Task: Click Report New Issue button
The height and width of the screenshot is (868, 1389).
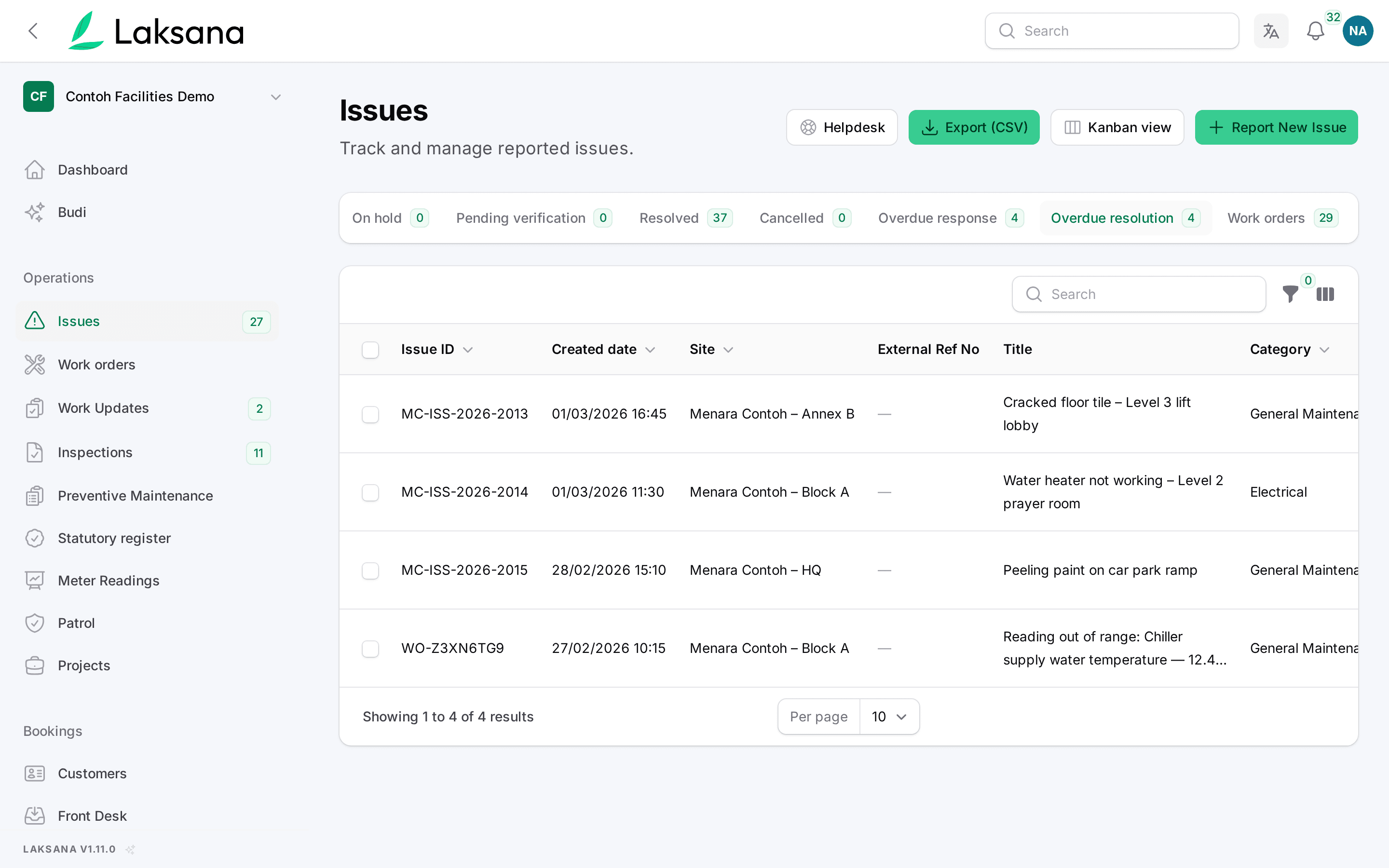Action: [x=1277, y=127]
